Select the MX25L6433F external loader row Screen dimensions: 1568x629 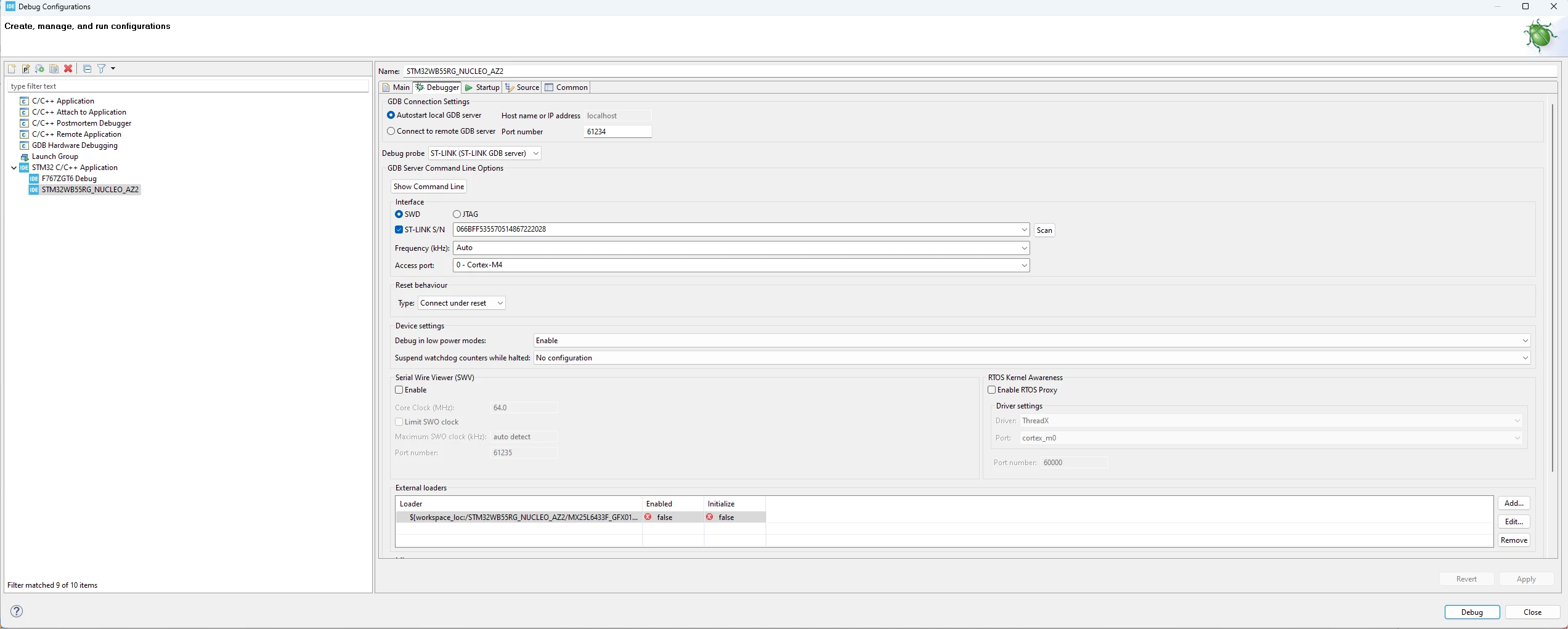[580, 517]
